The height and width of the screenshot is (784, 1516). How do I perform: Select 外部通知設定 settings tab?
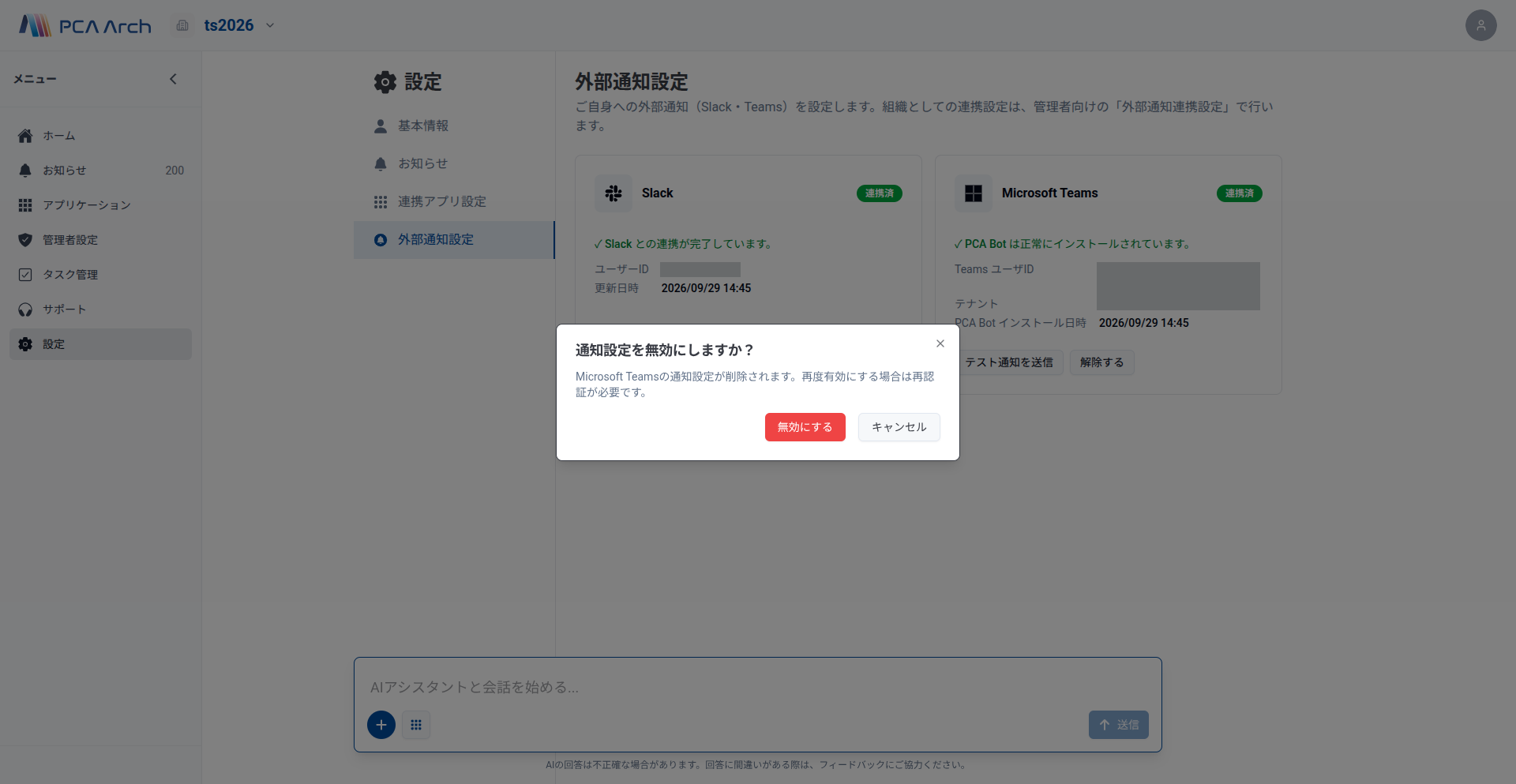(454, 240)
